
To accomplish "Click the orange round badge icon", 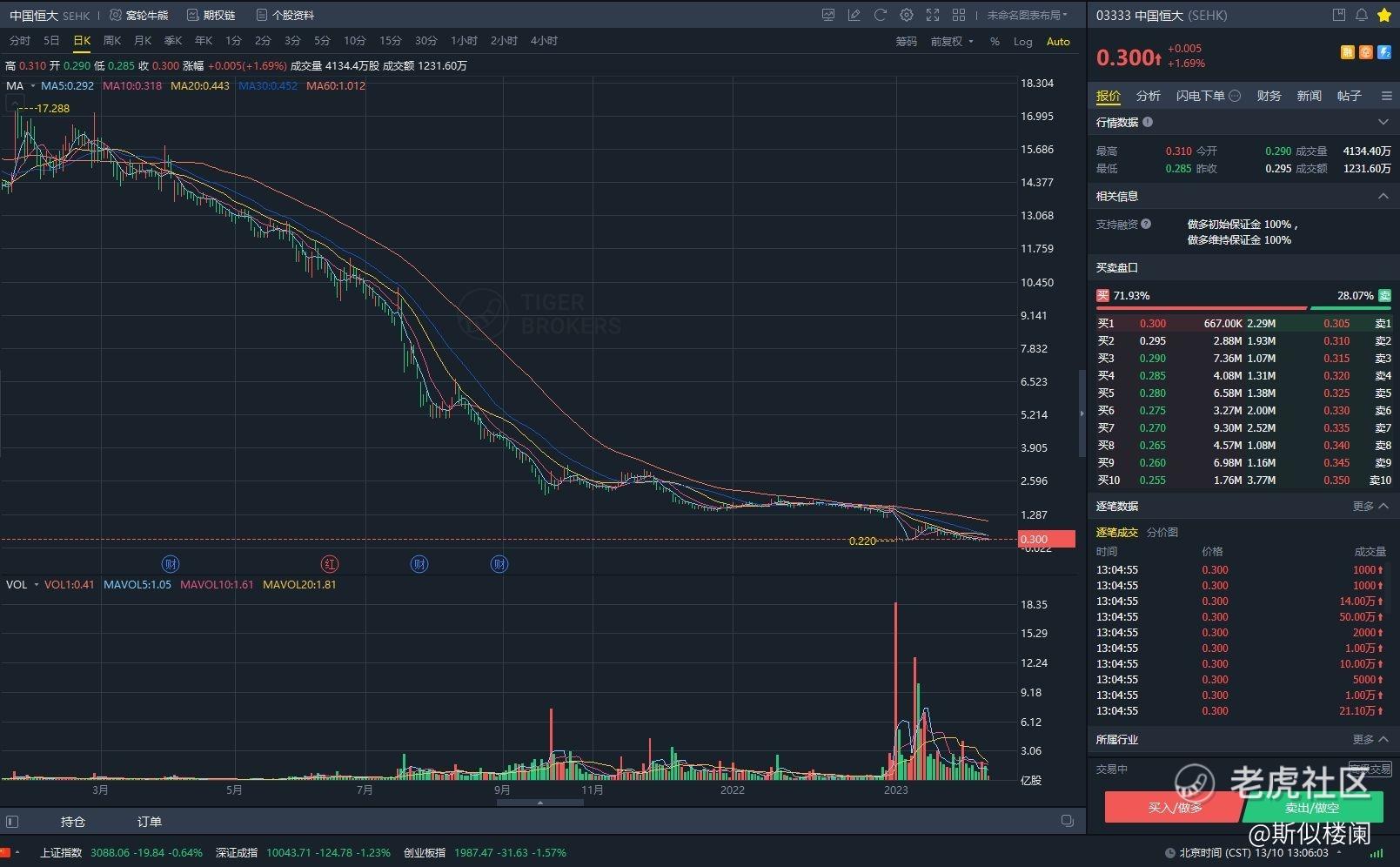I will [1366, 52].
